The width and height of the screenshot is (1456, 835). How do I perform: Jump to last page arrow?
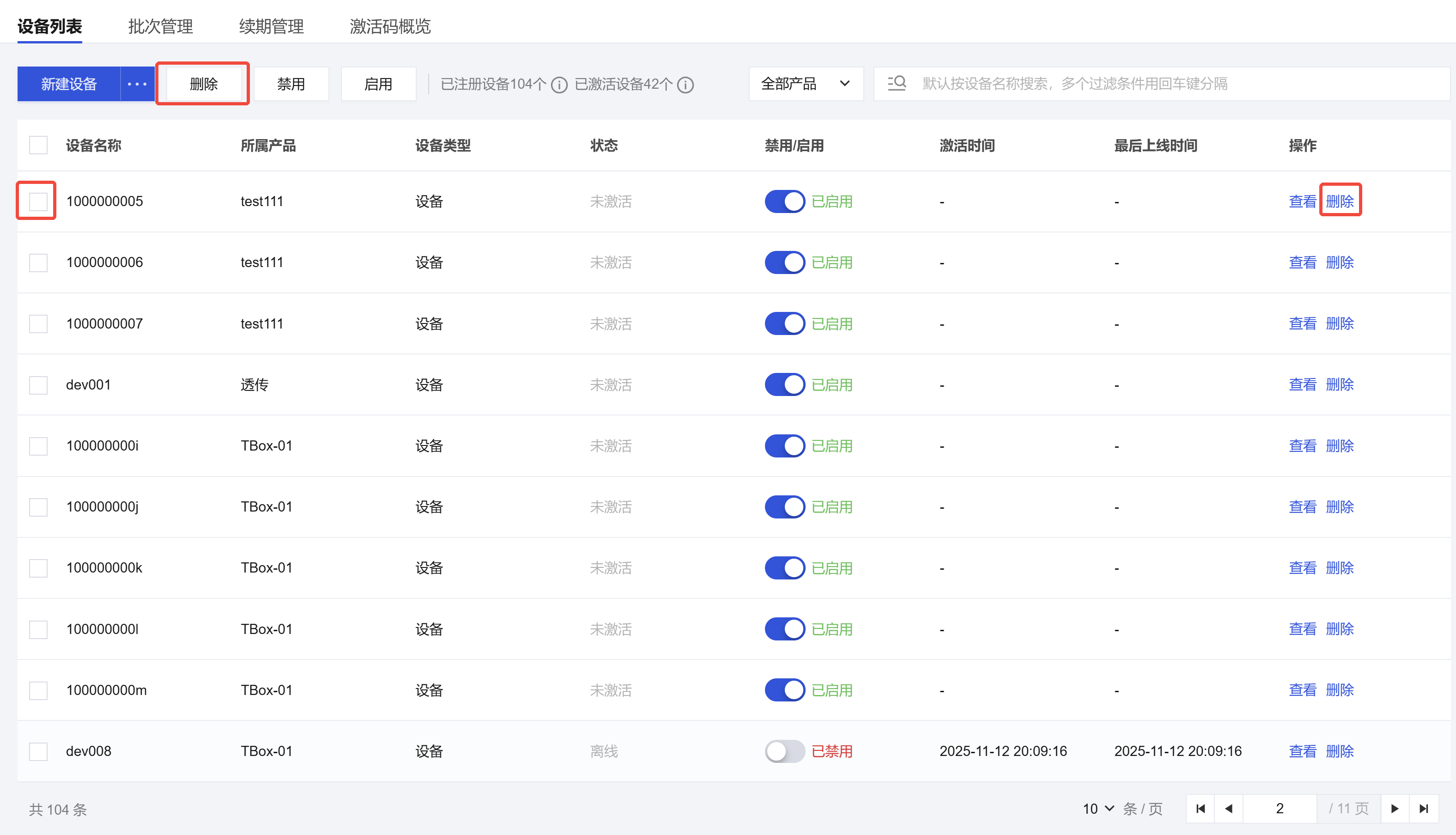coord(1424,809)
